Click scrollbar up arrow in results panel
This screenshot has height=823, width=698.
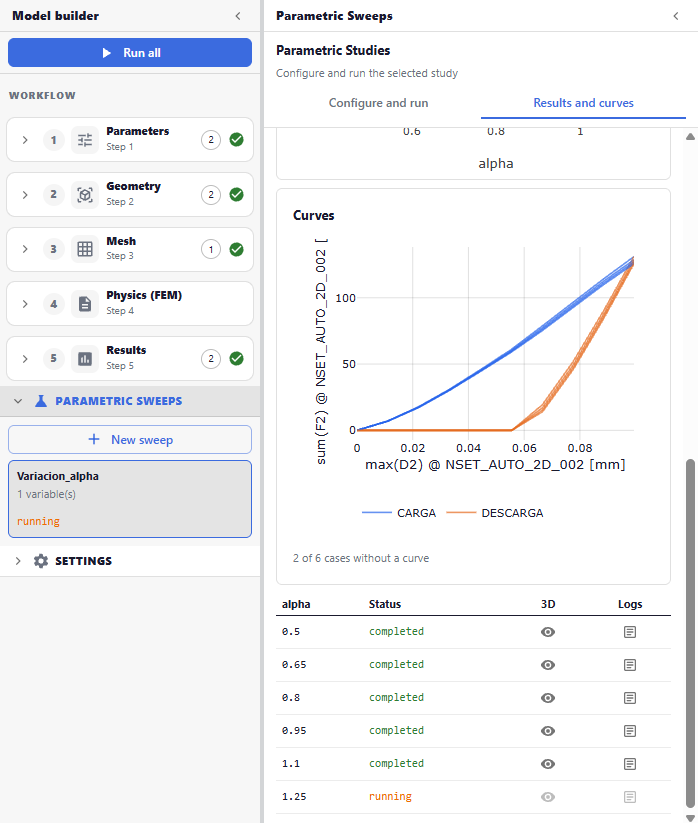pos(690,136)
